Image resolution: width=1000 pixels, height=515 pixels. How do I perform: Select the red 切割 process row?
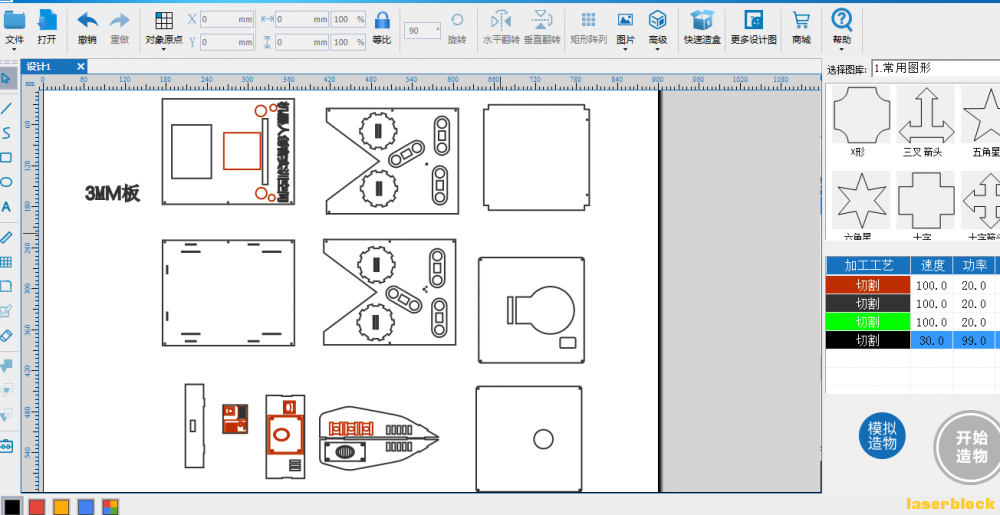click(x=868, y=285)
